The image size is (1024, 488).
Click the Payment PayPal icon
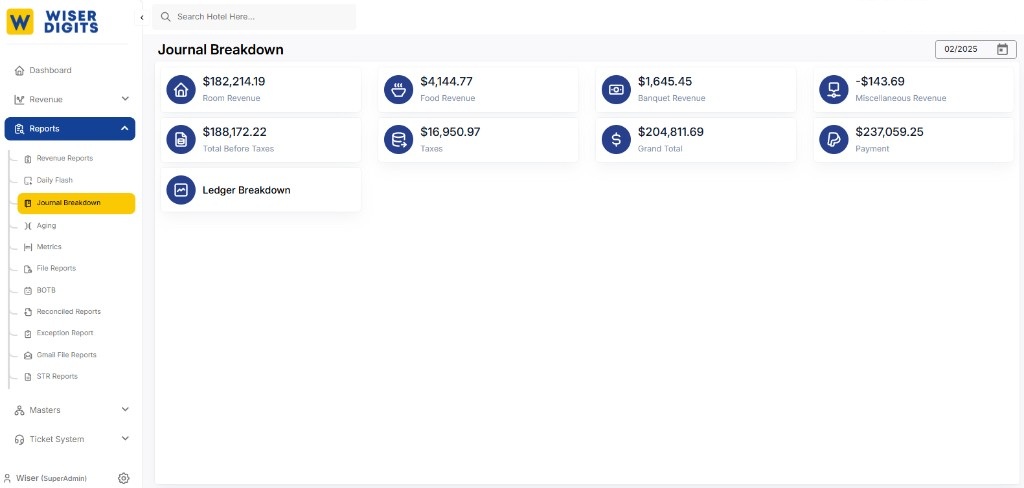(833, 140)
